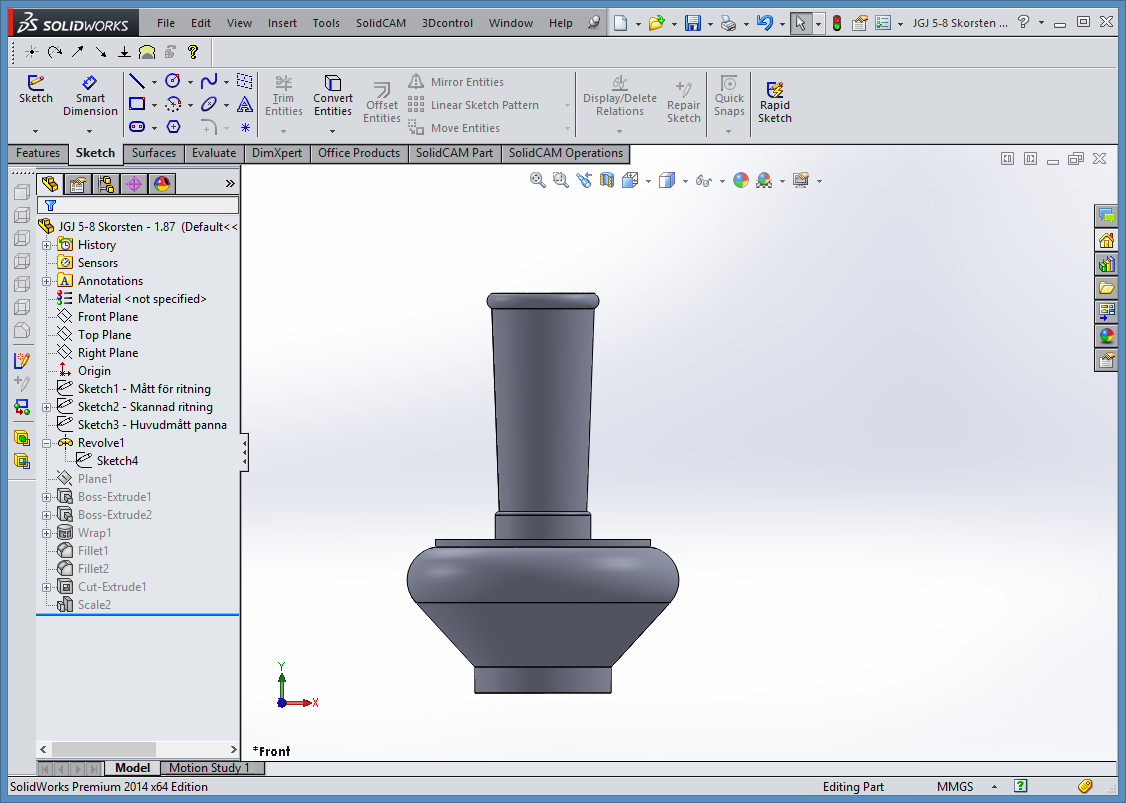
Task: Open the Insert menu
Action: (x=282, y=23)
